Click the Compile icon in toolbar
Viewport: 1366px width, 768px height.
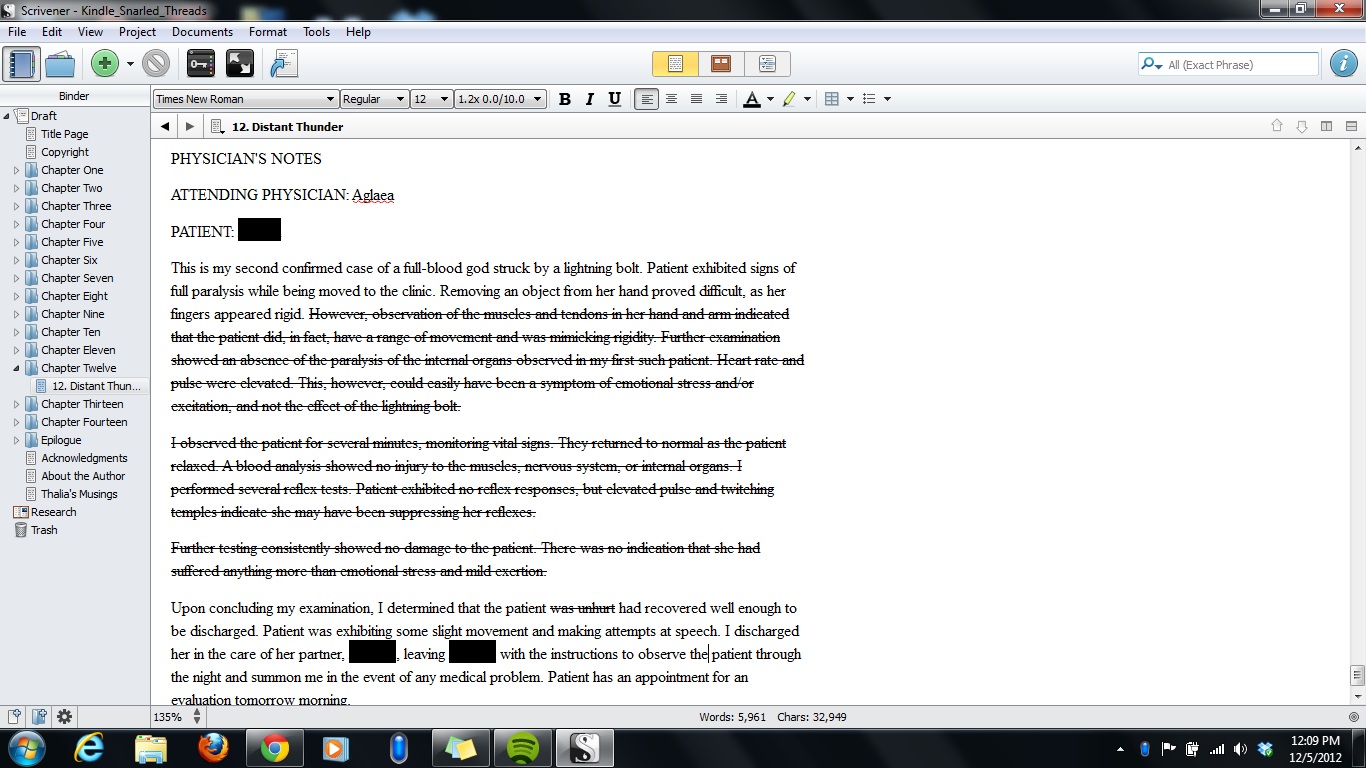284,64
